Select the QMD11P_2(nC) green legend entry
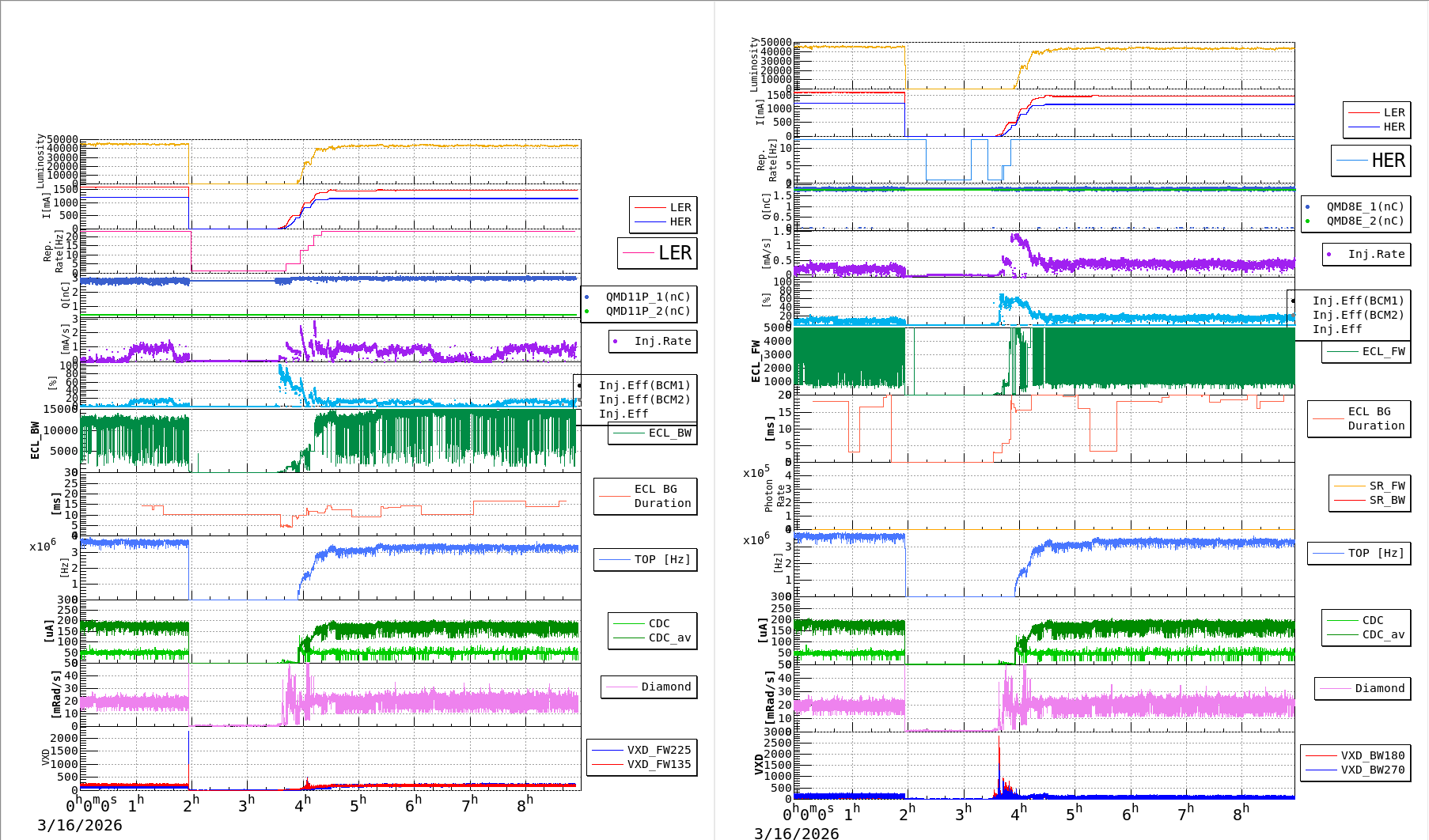 click(639, 311)
